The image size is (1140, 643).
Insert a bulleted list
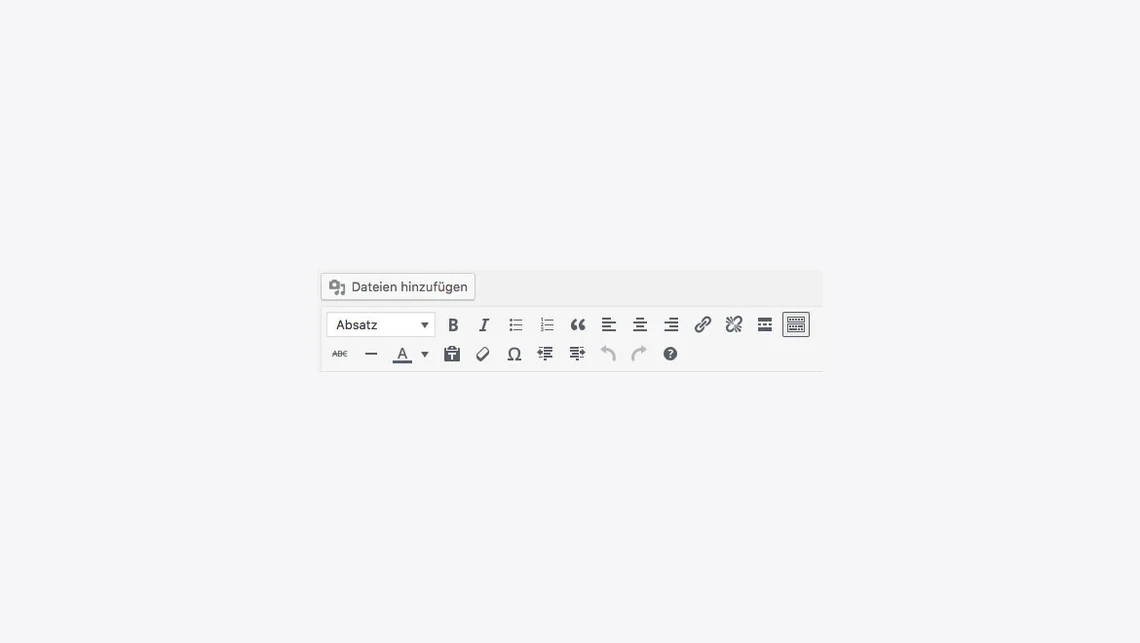[x=515, y=325]
